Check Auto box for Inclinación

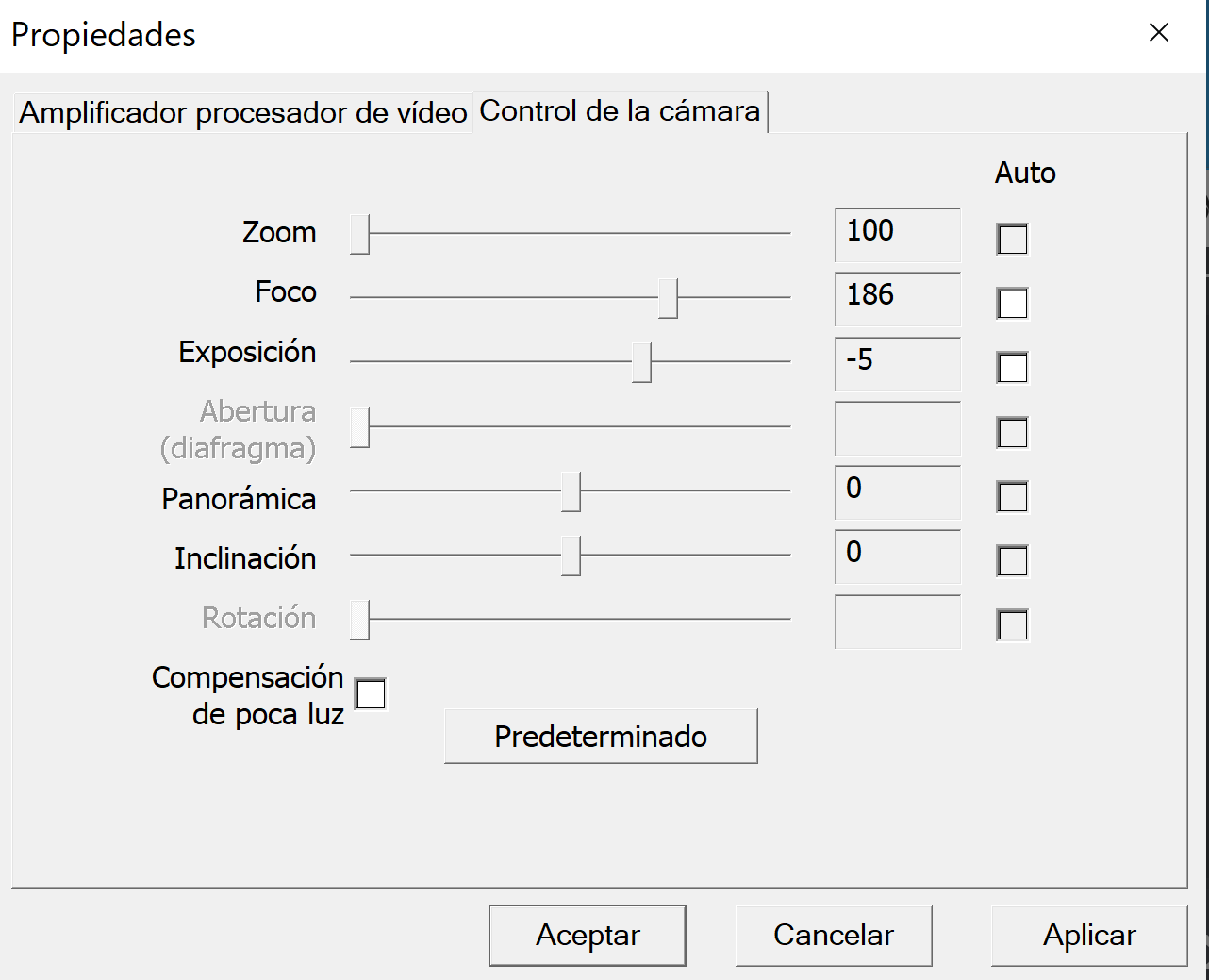coord(1012,560)
